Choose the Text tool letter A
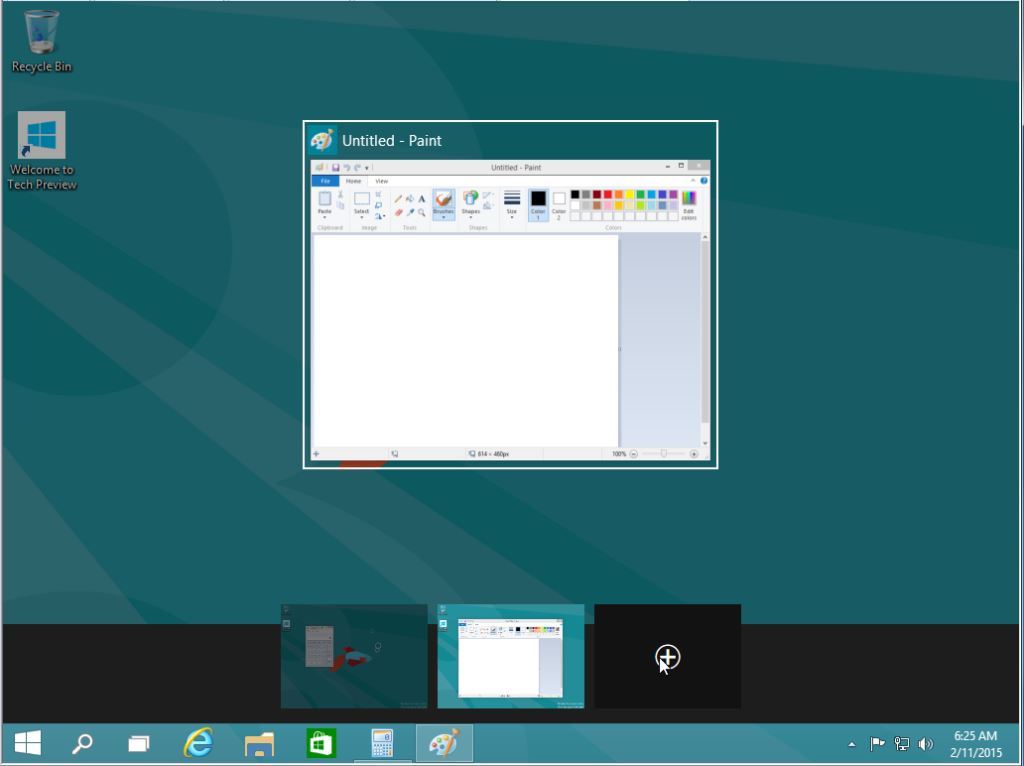1024x766 pixels. 422,199
